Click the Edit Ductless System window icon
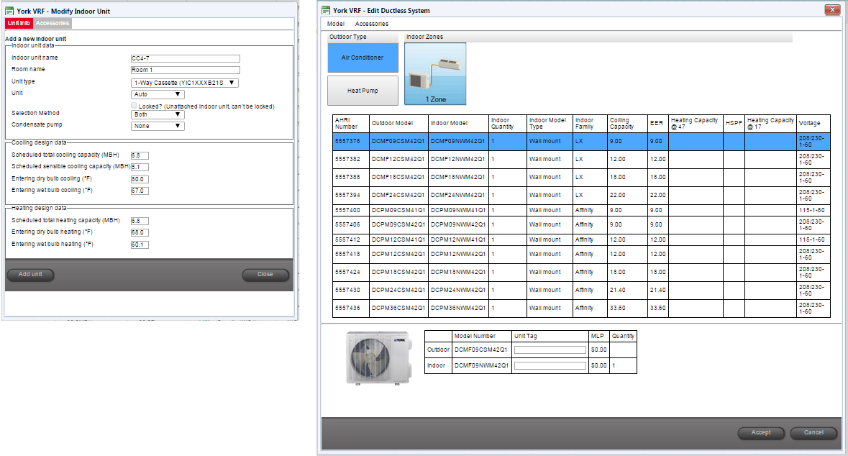848x456 pixels. coord(327,9)
